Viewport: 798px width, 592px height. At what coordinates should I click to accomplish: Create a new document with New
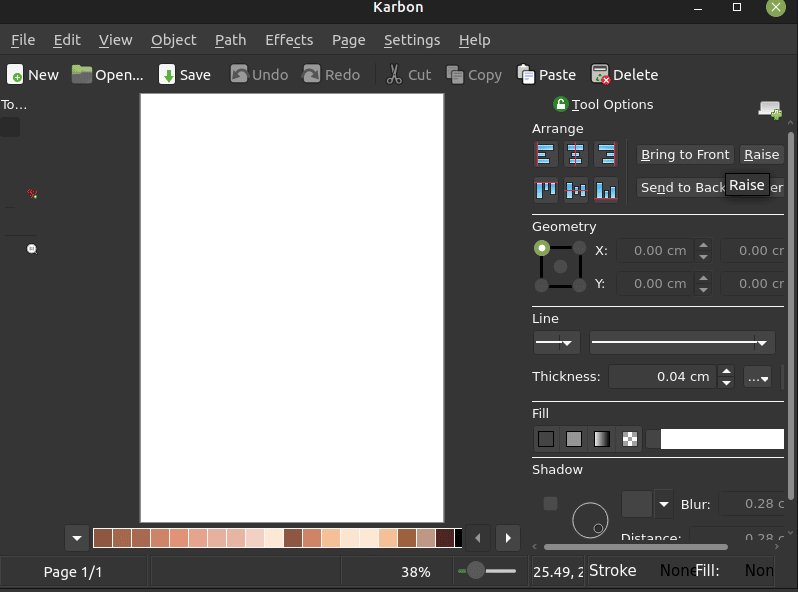pyautogui.click(x=33, y=75)
